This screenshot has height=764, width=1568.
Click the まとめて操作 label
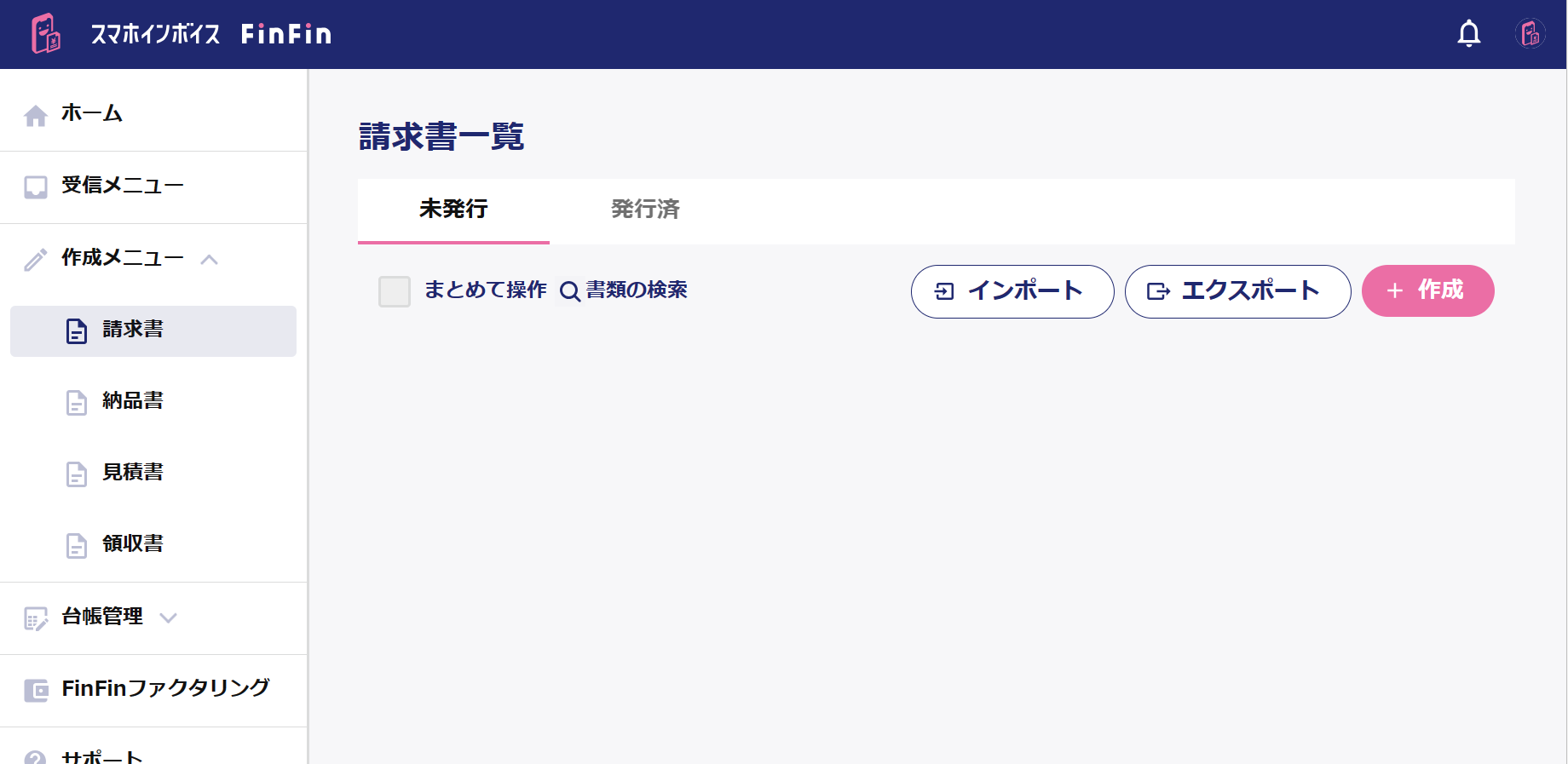486,290
